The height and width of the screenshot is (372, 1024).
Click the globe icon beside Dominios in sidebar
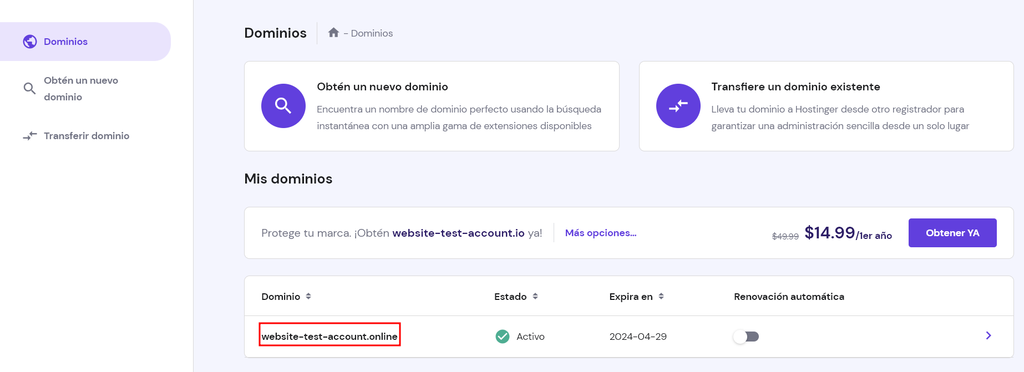[29, 42]
